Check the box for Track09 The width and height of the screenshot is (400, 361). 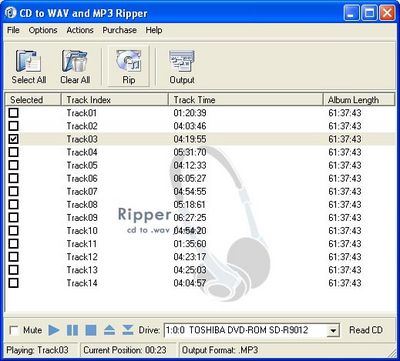click(x=14, y=217)
